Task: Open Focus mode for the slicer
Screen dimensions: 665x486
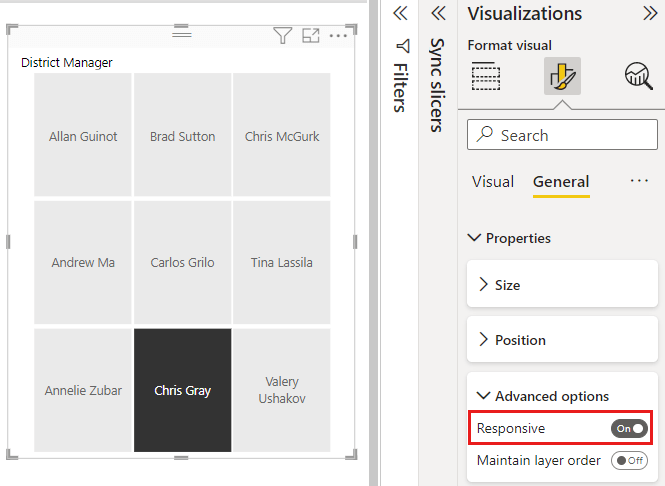Action: (x=311, y=36)
